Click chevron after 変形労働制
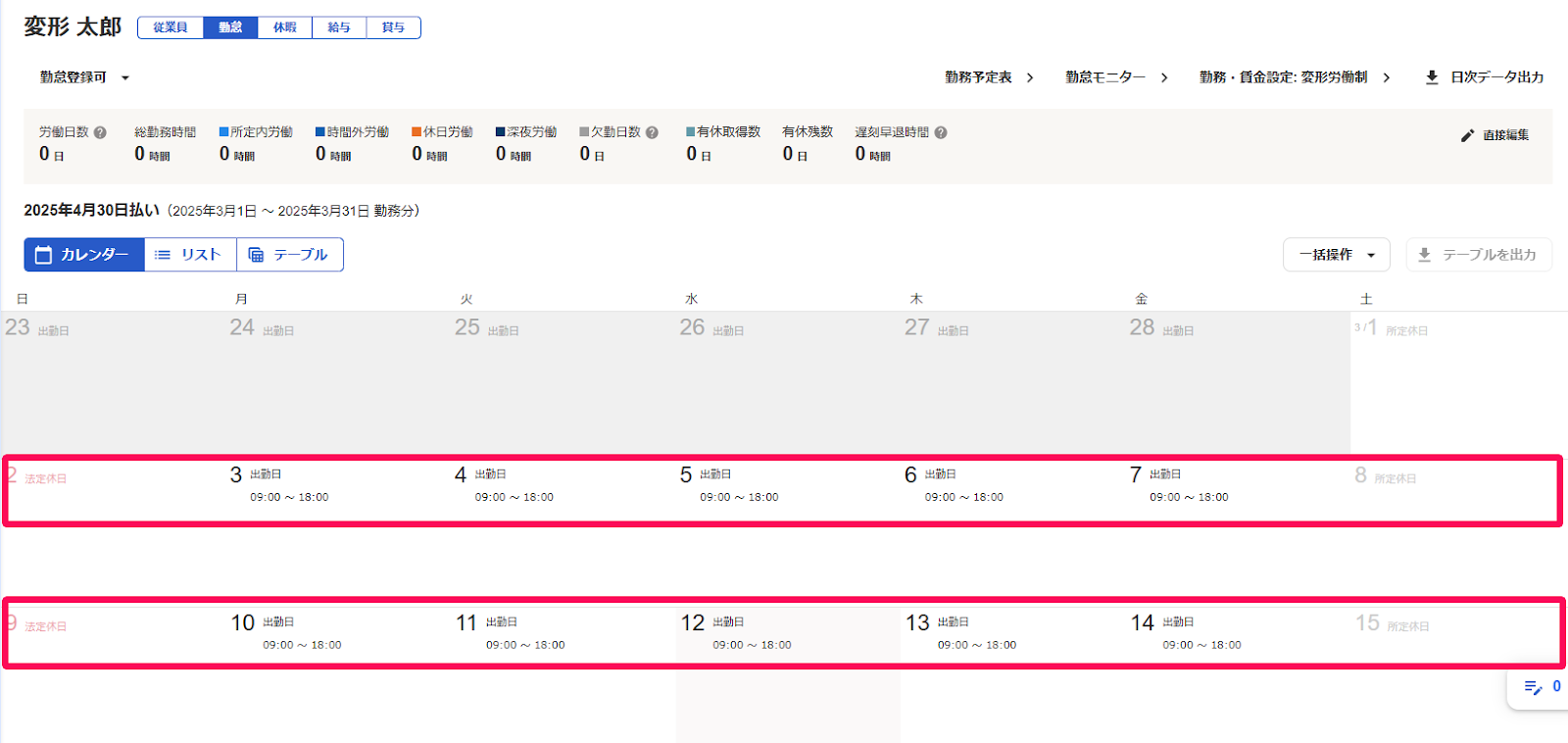Screen dimensions: 1568x743 coord(1387,77)
